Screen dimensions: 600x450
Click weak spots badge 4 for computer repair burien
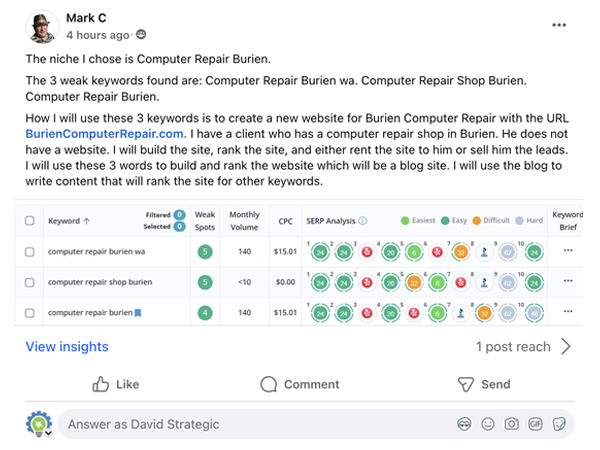pyautogui.click(x=205, y=313)
